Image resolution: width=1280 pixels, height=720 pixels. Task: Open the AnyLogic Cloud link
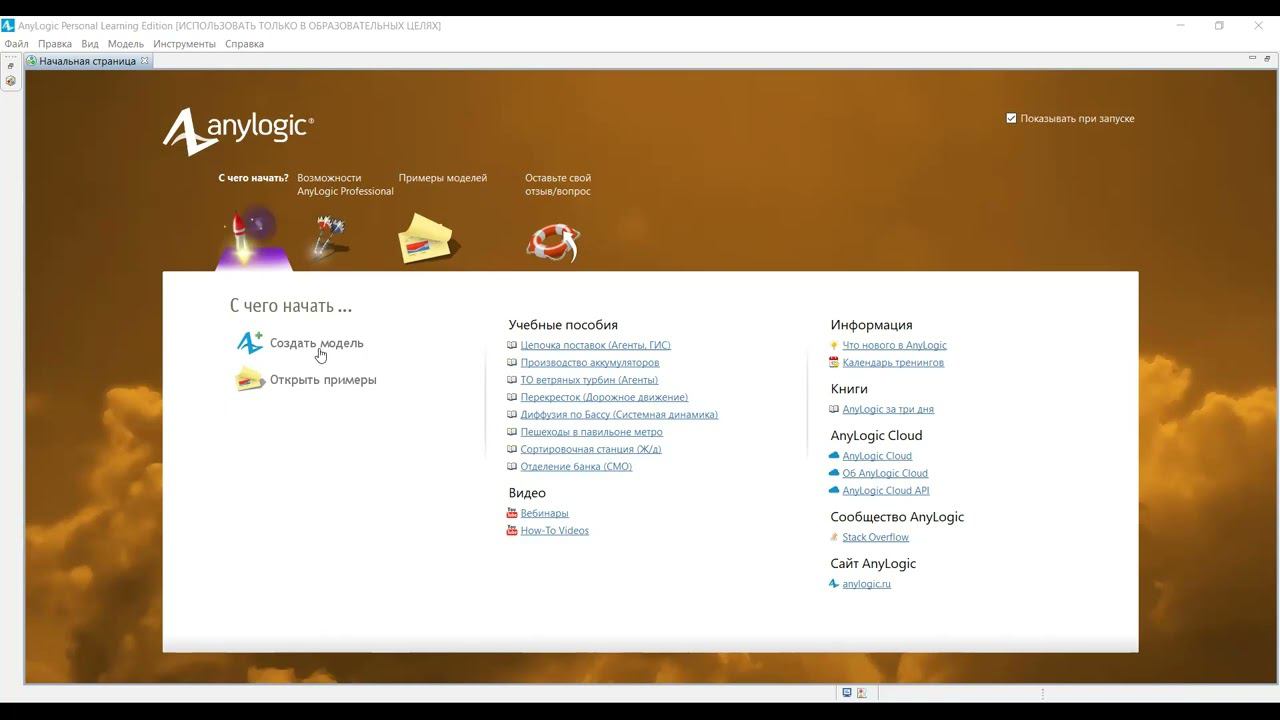pos(877,456)
